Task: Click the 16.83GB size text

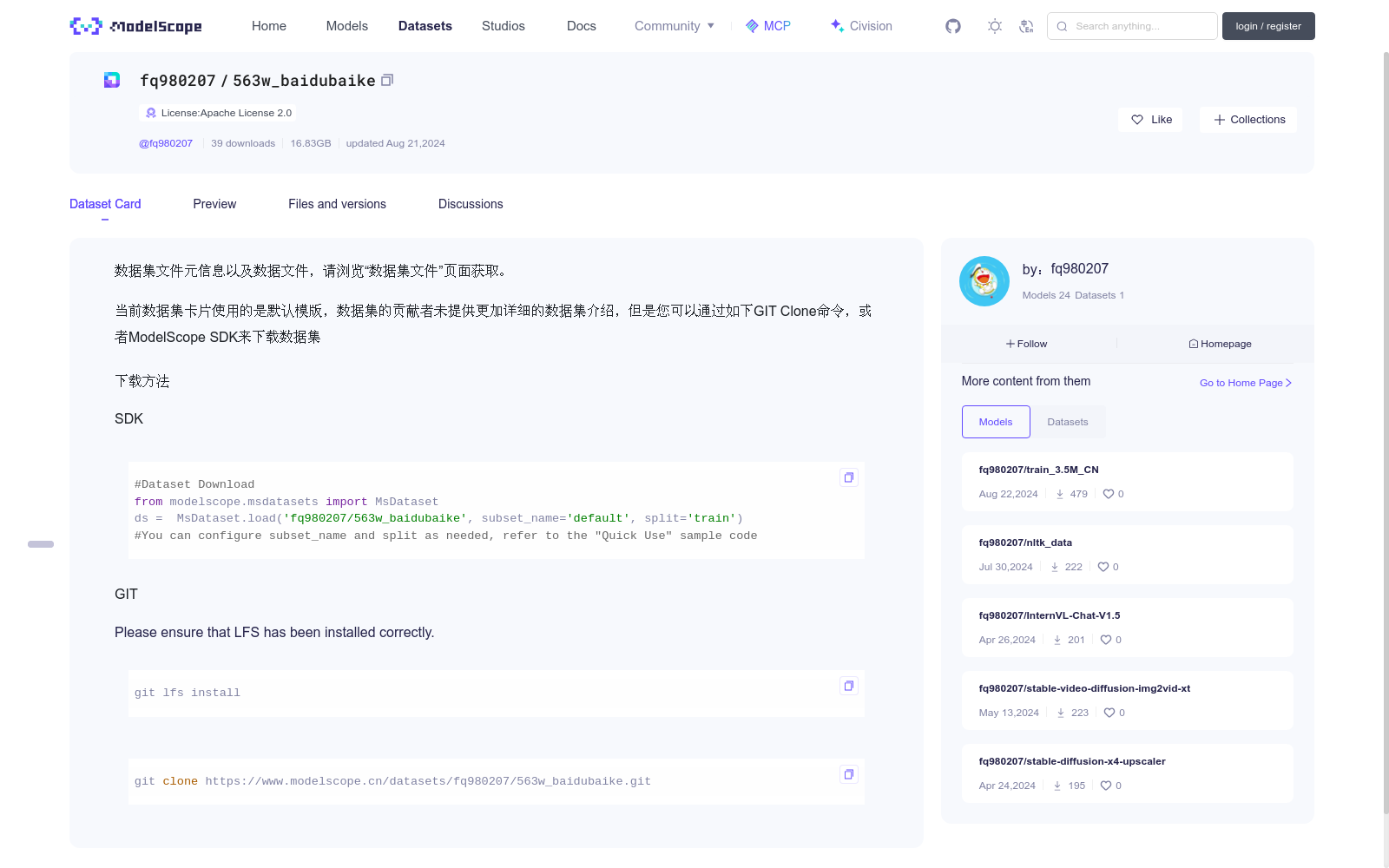Action: 311,143
